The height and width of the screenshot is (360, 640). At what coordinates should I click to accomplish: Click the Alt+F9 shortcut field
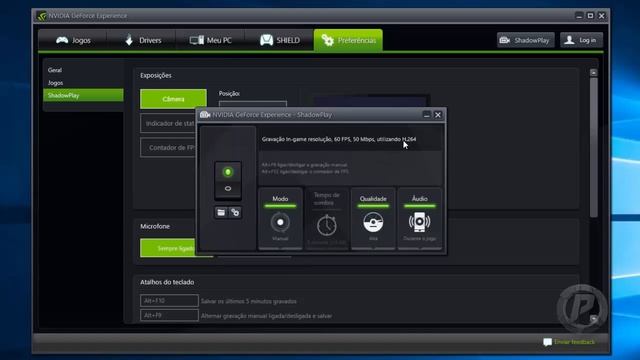pos(169,315)
